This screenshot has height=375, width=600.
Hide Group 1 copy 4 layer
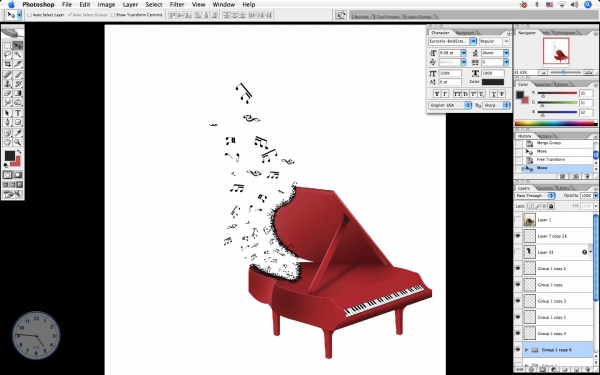pos(518,334)
